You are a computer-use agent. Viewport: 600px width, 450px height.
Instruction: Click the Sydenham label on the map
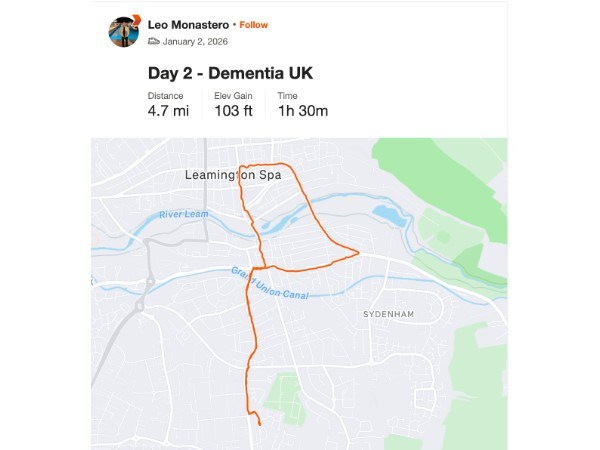387,313
